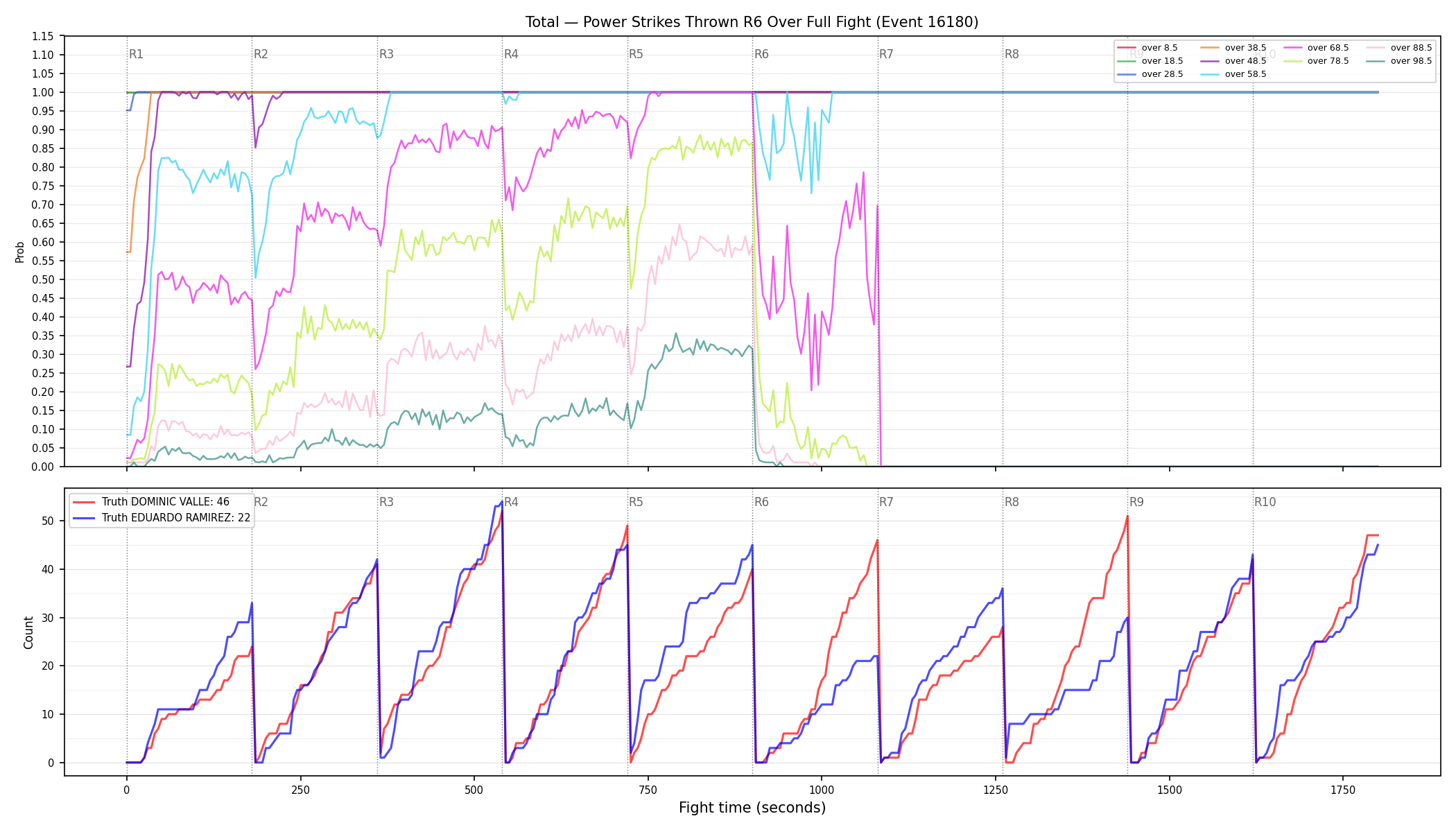The width and height of the screenshot is (1456, 832).
Task: Pick the 1750 tick label on the time axis
Action: pyautogui.click(x=1343, y=790)
